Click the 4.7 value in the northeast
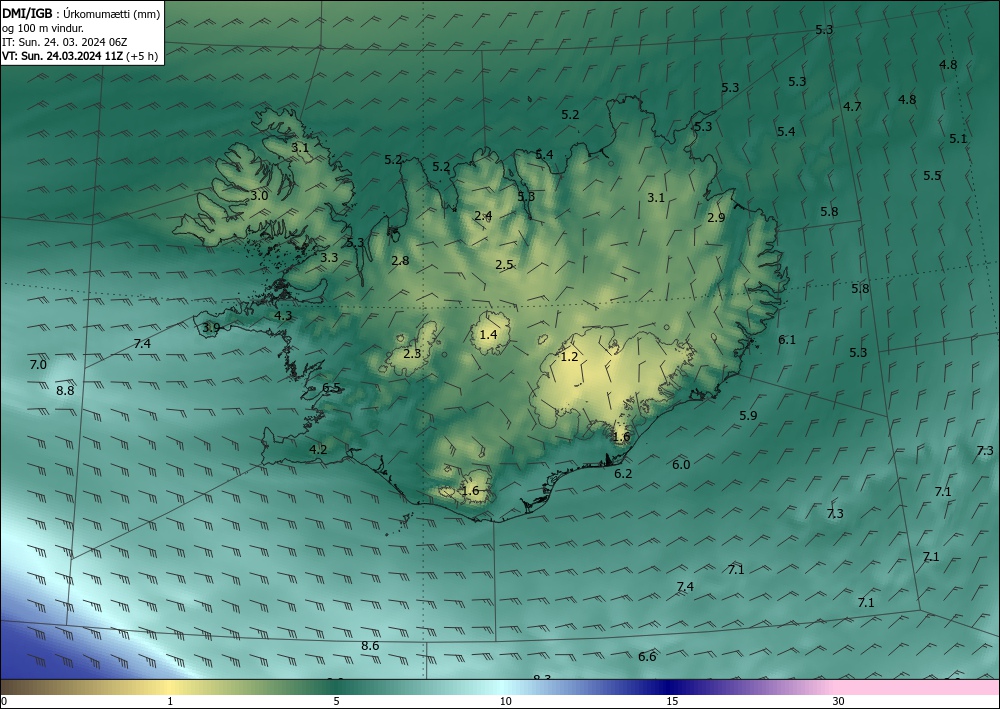Image resolution: width=1000 pixels, height=709 pixels. [x=853, y=106]
